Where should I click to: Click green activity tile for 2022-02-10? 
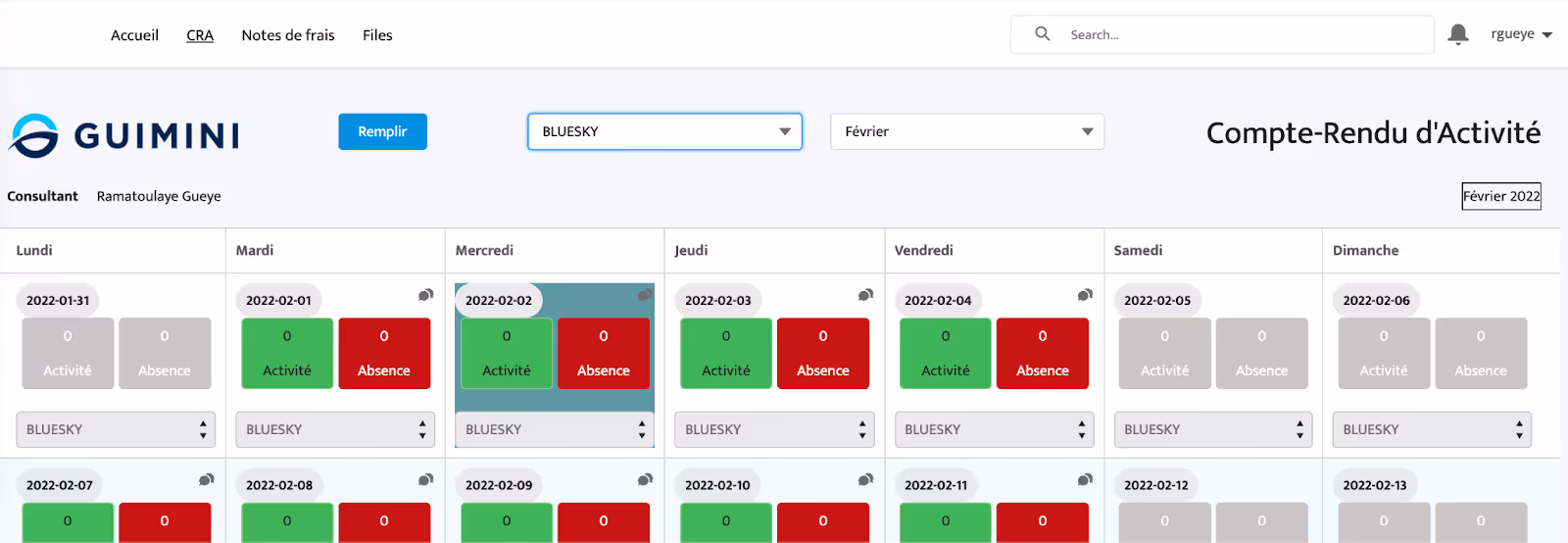726,522
